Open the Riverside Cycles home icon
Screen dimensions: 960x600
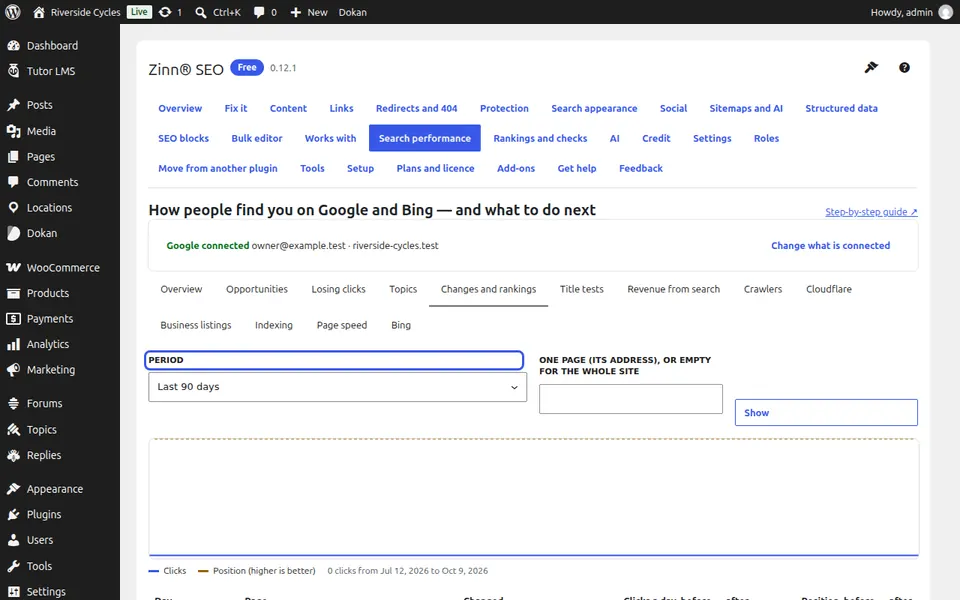pyautogui.click(x=39, y=12)
